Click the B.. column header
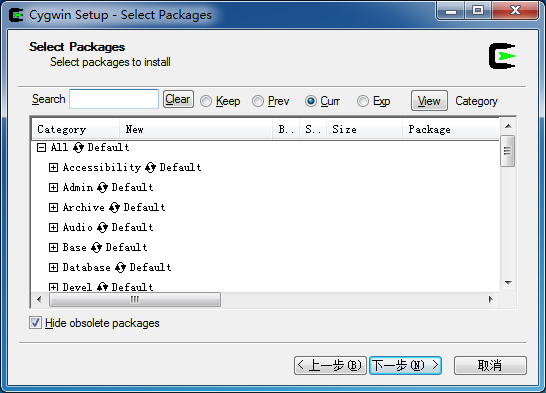Image resolution: width=546 pixels, height=393 pixels. [x=286, y=129]
